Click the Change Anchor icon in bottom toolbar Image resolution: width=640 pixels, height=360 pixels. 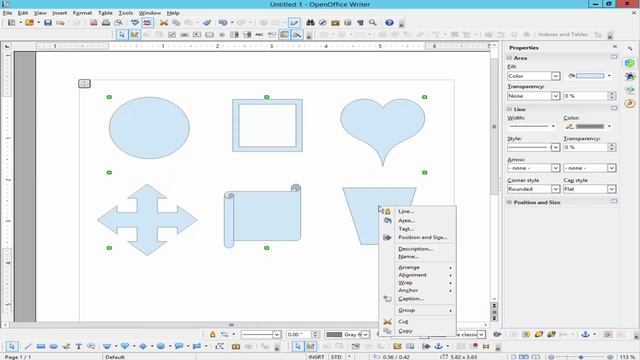438,347
